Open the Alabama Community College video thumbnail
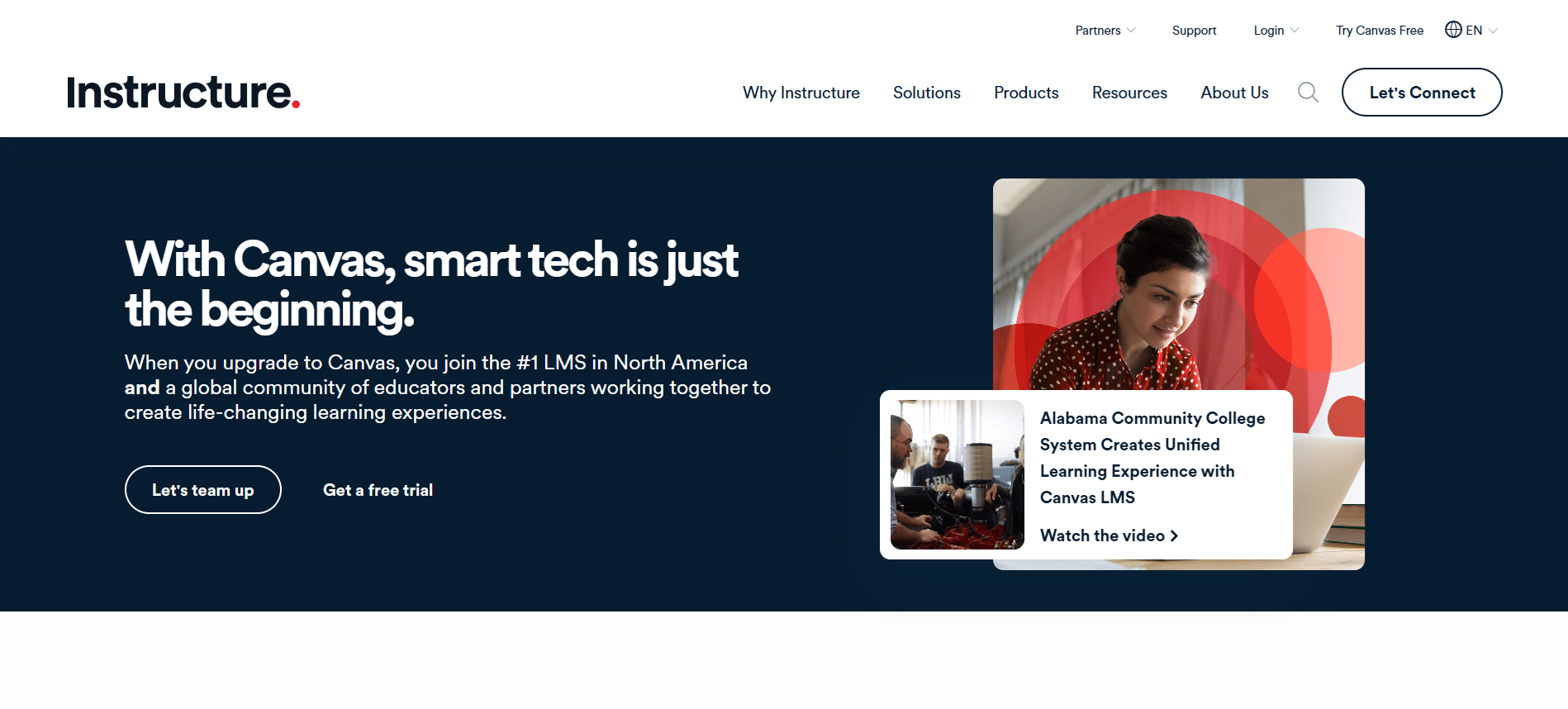Image resolution: width=1568 pixels, height=709 pixels. (x=957, y=475)
